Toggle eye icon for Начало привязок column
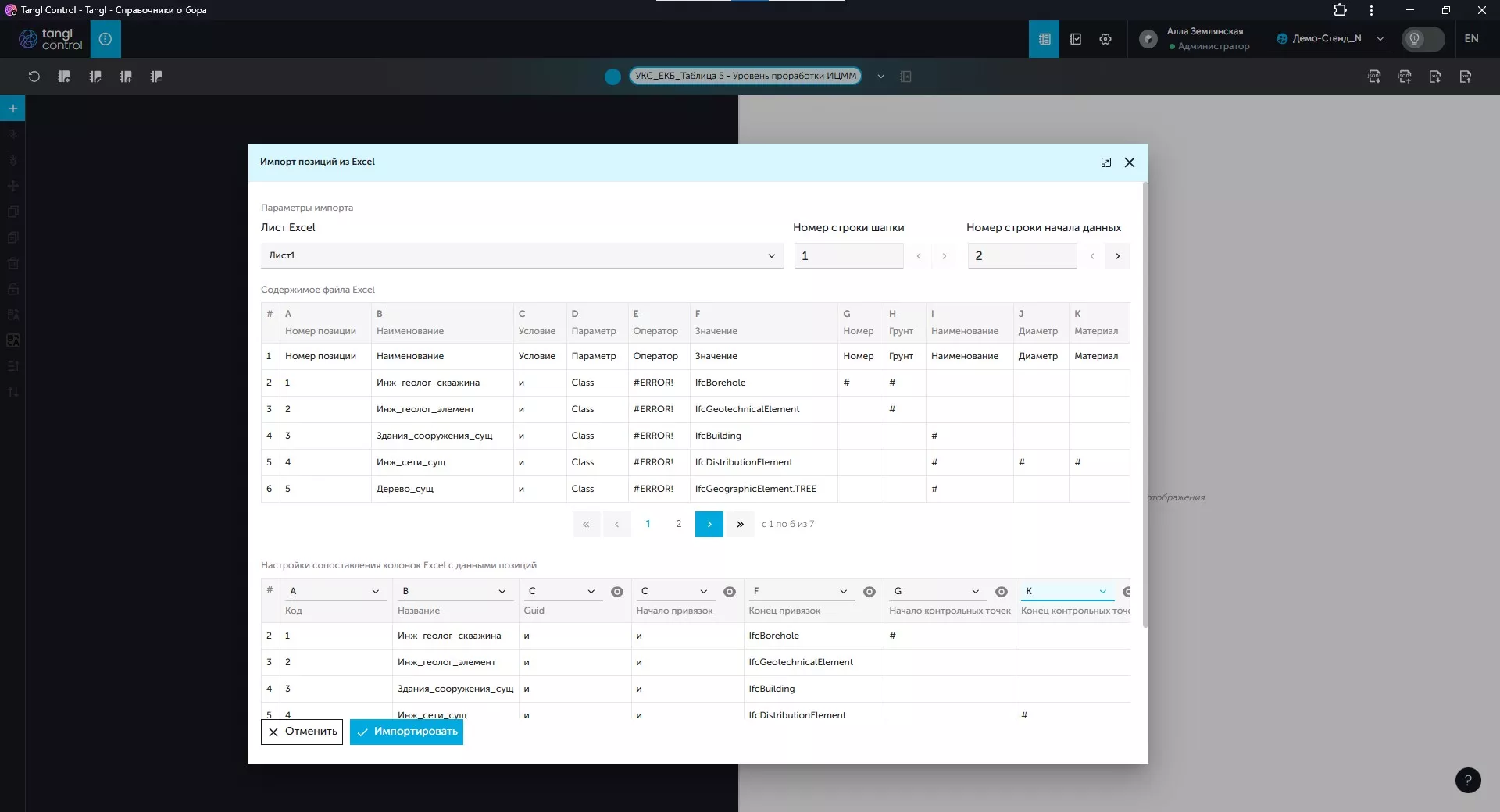This screenshot has height=812, width=1500. 730,592
